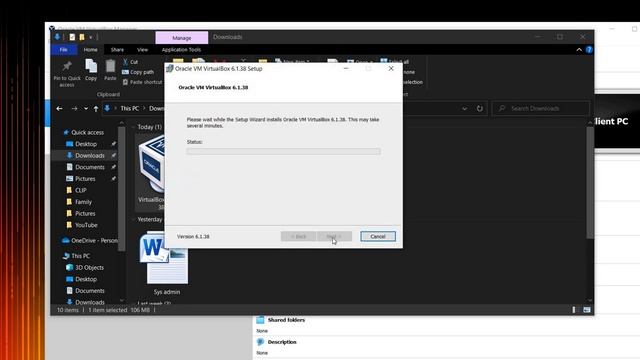Image resolution: width=640 pixels, height=360 pixels.
Task: Open the CLIP folder in sidebar
Action: click(80, 190)
